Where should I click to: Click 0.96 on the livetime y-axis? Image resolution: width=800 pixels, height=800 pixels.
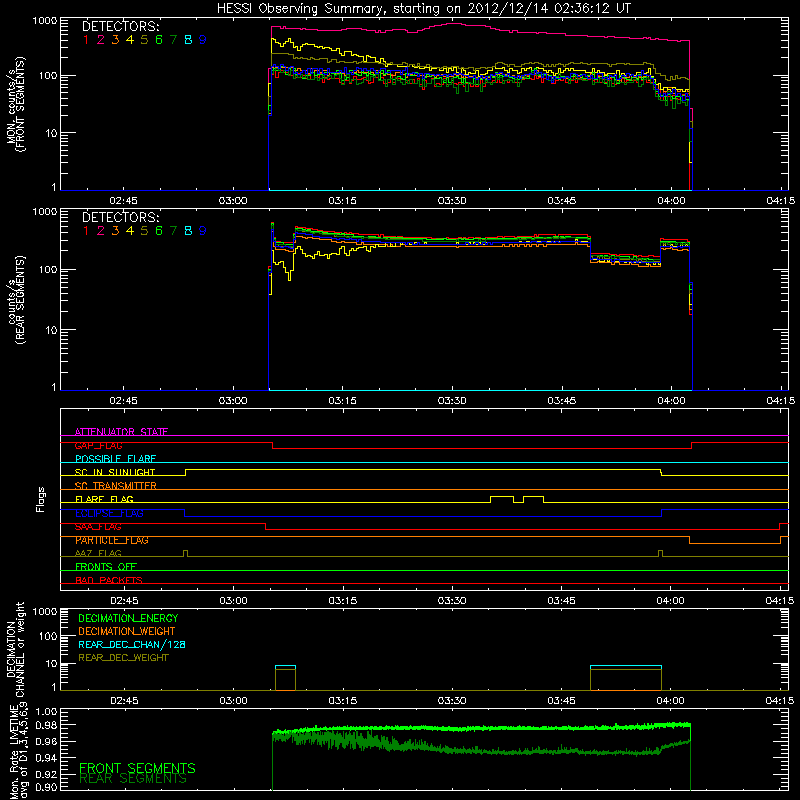[46, 741]
